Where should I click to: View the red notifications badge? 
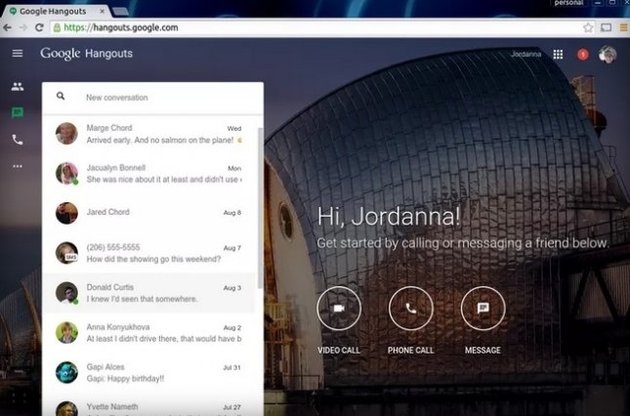click(583, 54)
